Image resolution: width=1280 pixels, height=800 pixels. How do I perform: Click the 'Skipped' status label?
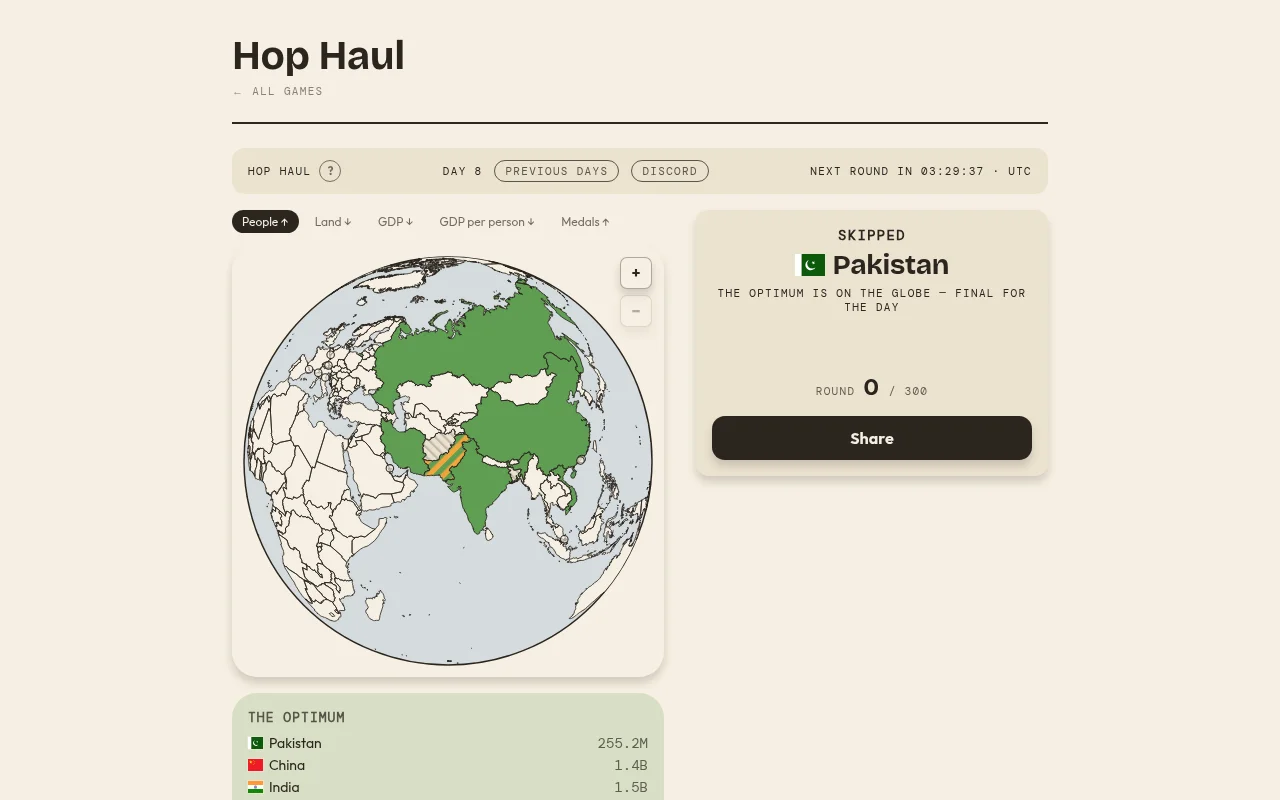click(x=872, y=235)
